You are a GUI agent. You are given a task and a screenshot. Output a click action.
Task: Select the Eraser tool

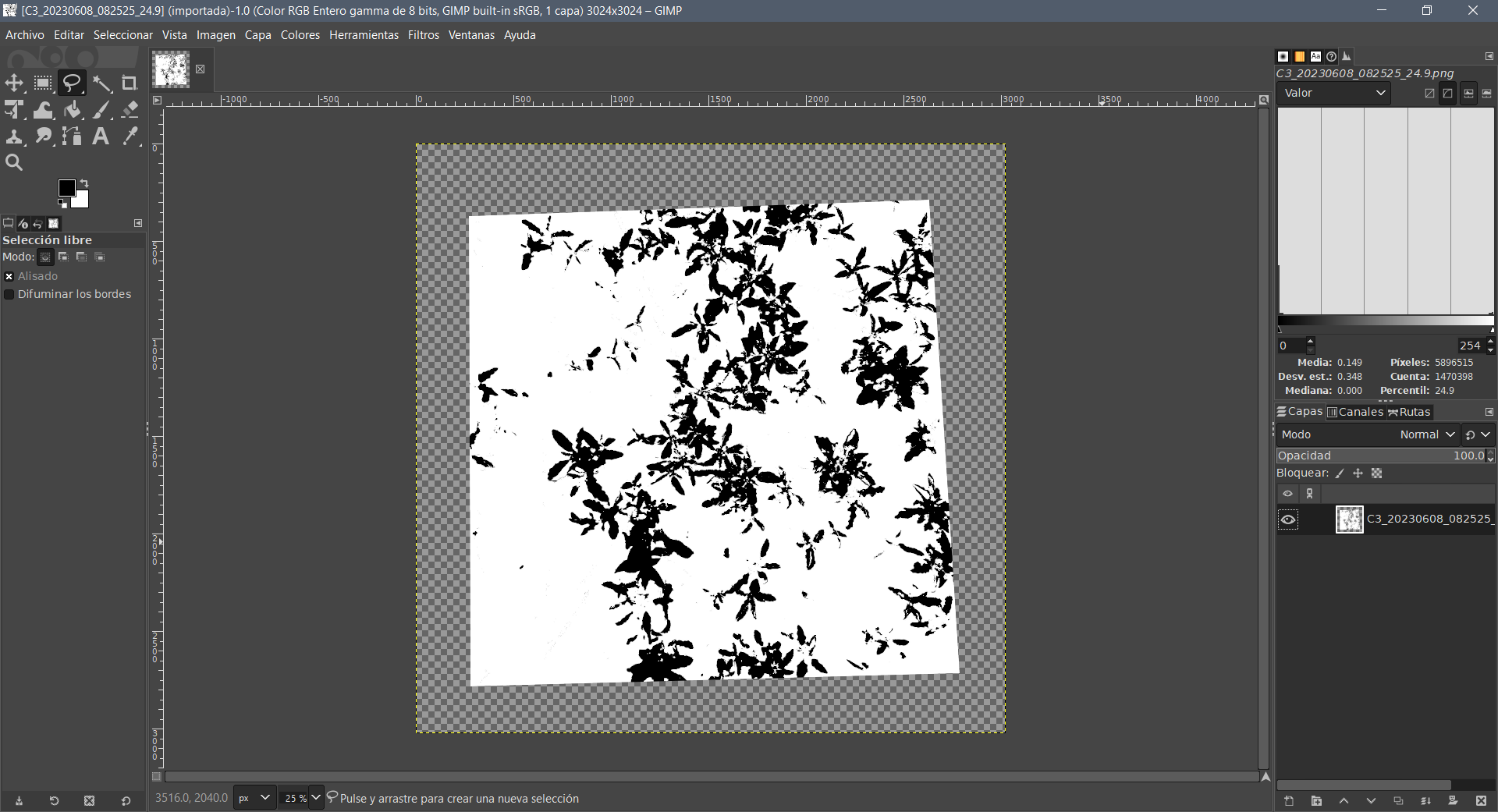(x=130, y=110)
